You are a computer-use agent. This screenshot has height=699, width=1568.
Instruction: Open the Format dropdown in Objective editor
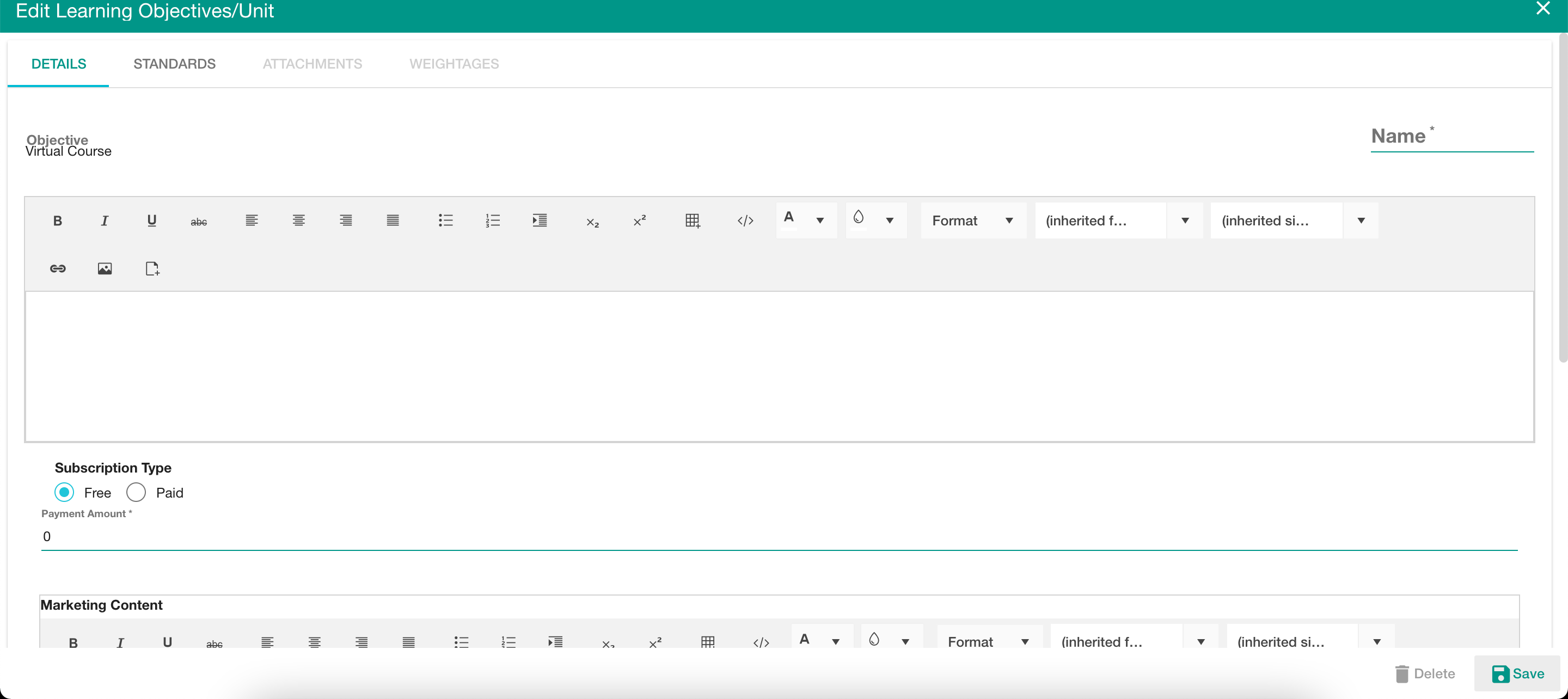tap(973, 220)
